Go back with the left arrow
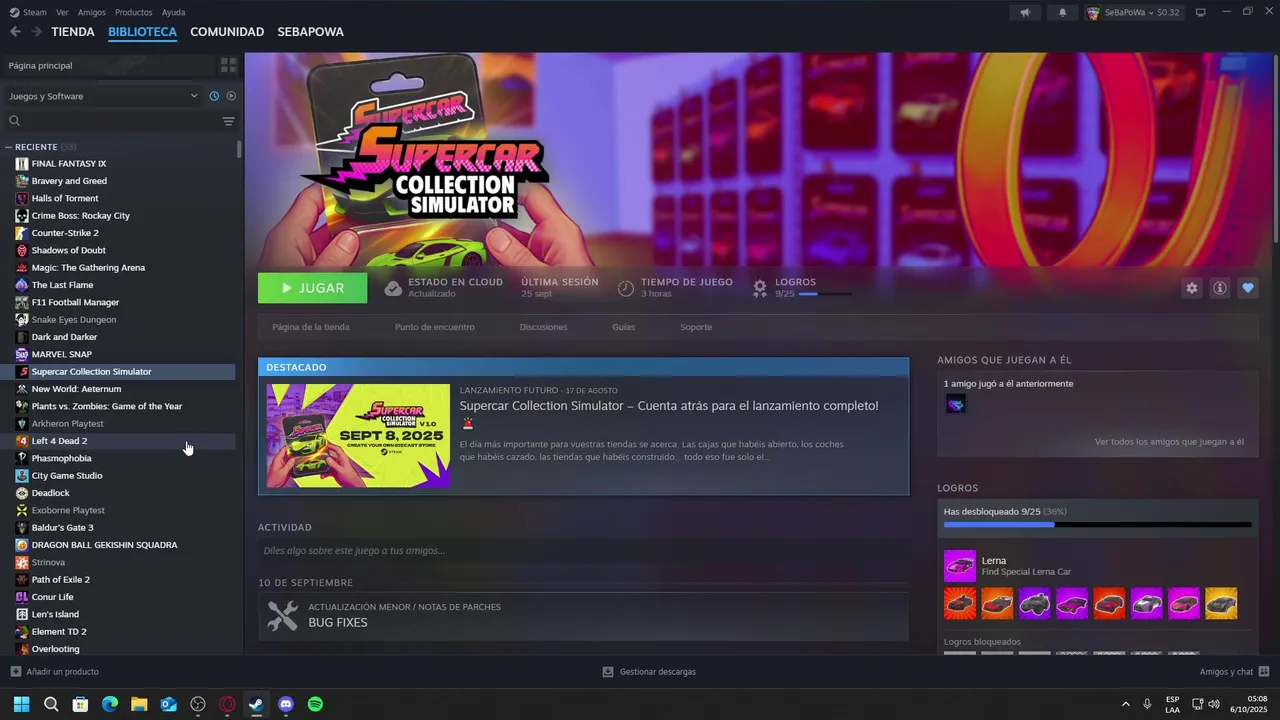 (15, 32)
